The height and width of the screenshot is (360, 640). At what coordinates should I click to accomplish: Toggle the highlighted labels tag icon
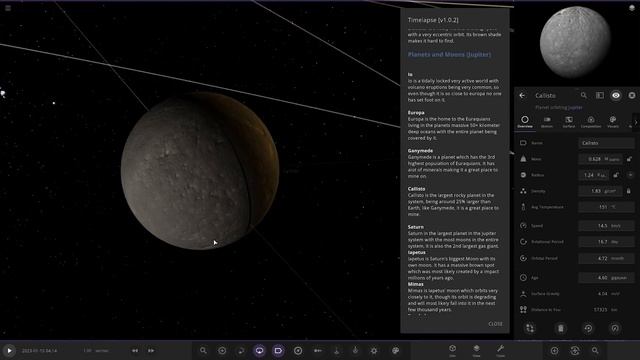point(278,350)
